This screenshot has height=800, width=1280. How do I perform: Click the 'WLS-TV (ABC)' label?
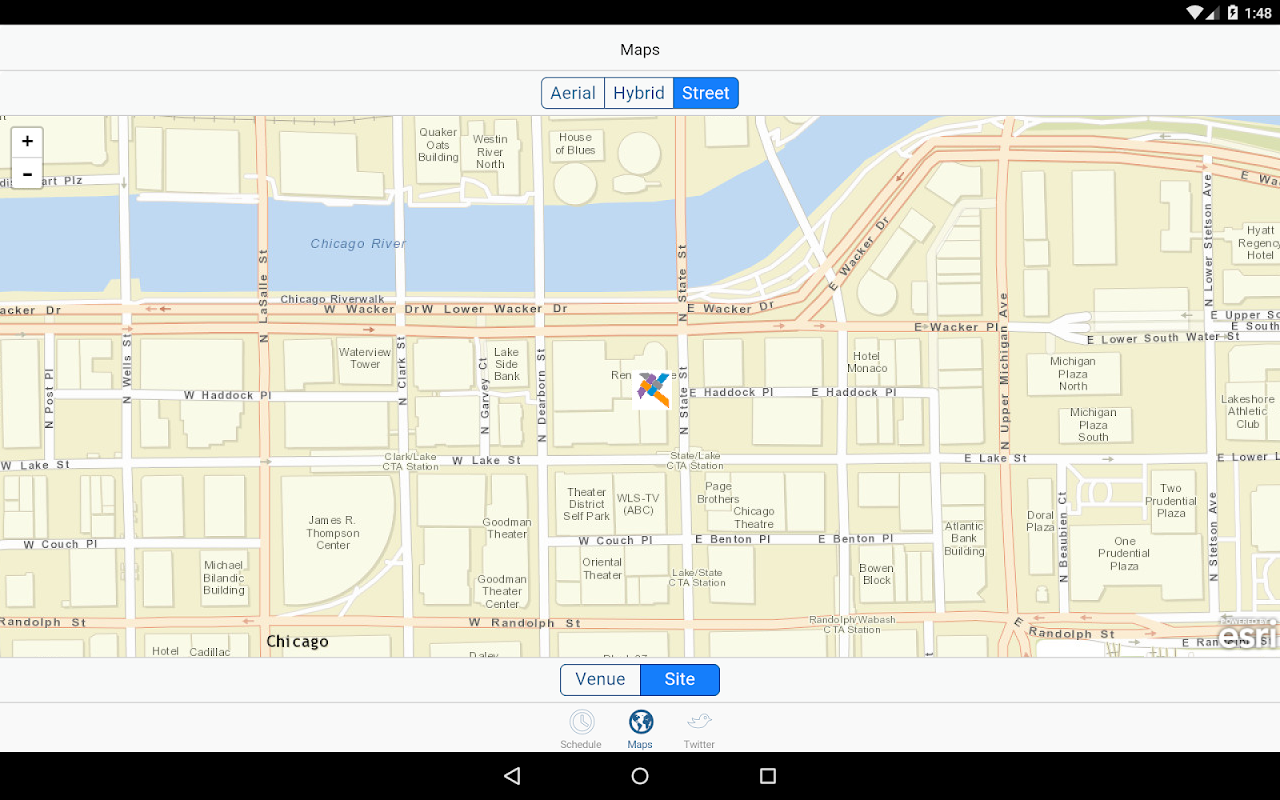click(638, 504)
